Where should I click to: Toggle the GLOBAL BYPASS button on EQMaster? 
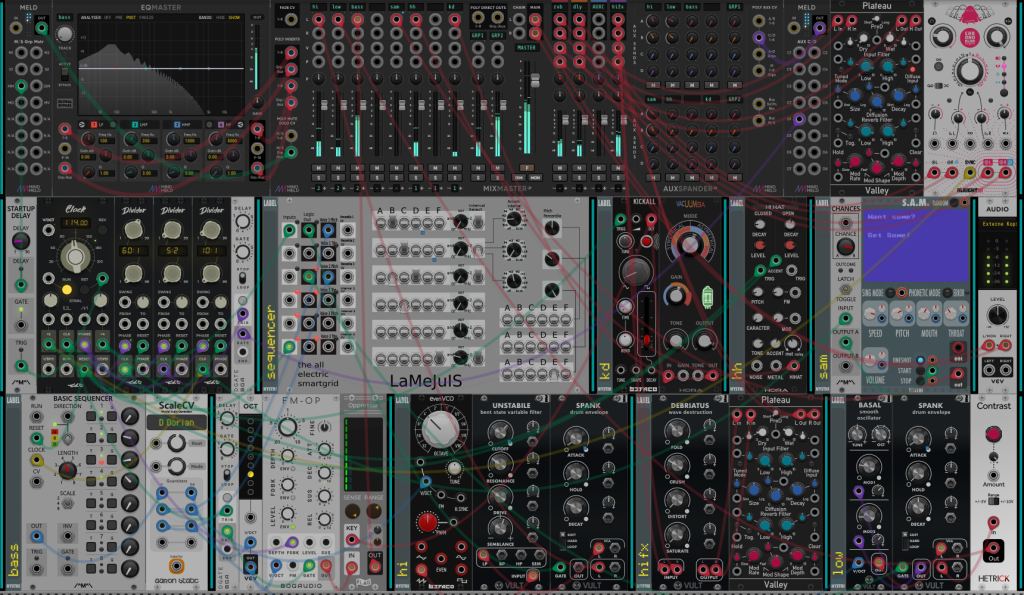point(65,103)
